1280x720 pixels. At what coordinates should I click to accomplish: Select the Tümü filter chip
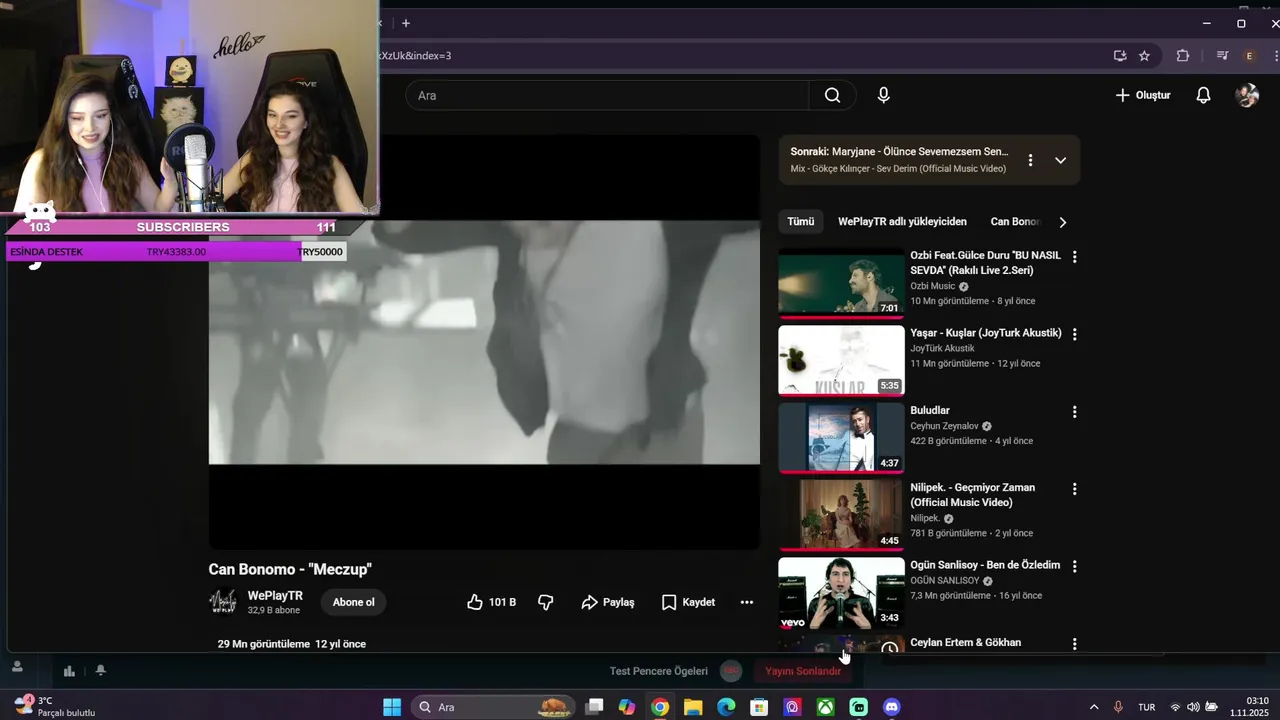(800, 222)
